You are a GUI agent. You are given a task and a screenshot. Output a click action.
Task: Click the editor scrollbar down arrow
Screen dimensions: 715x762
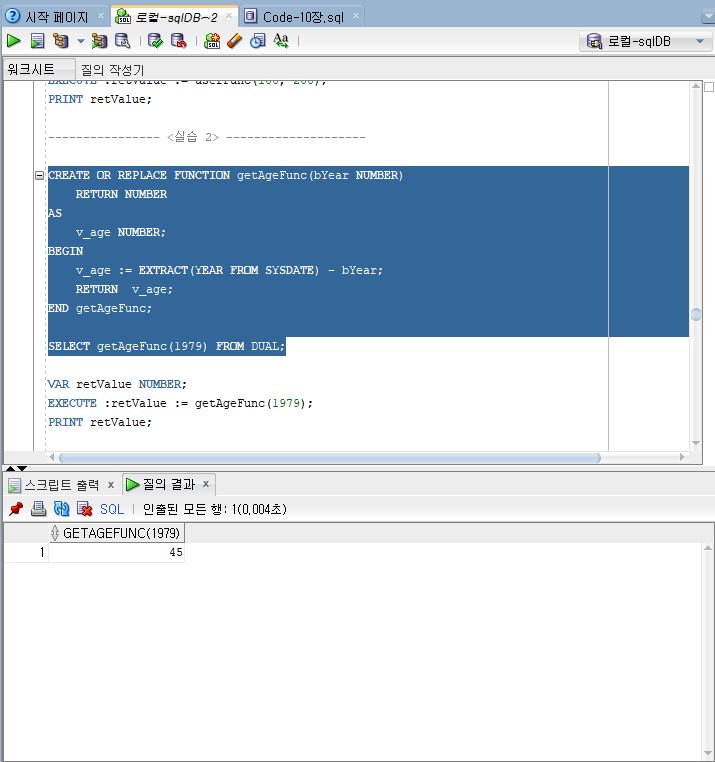coord(696,443)
